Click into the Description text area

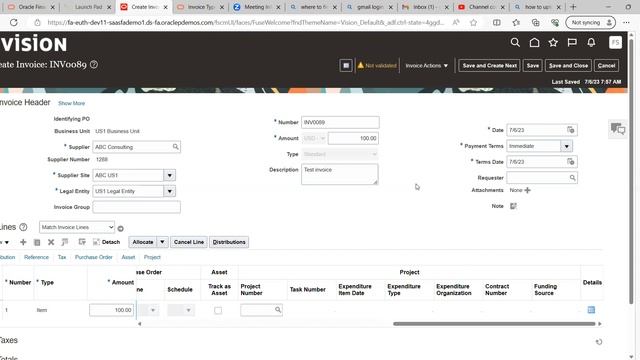(340, 174)
